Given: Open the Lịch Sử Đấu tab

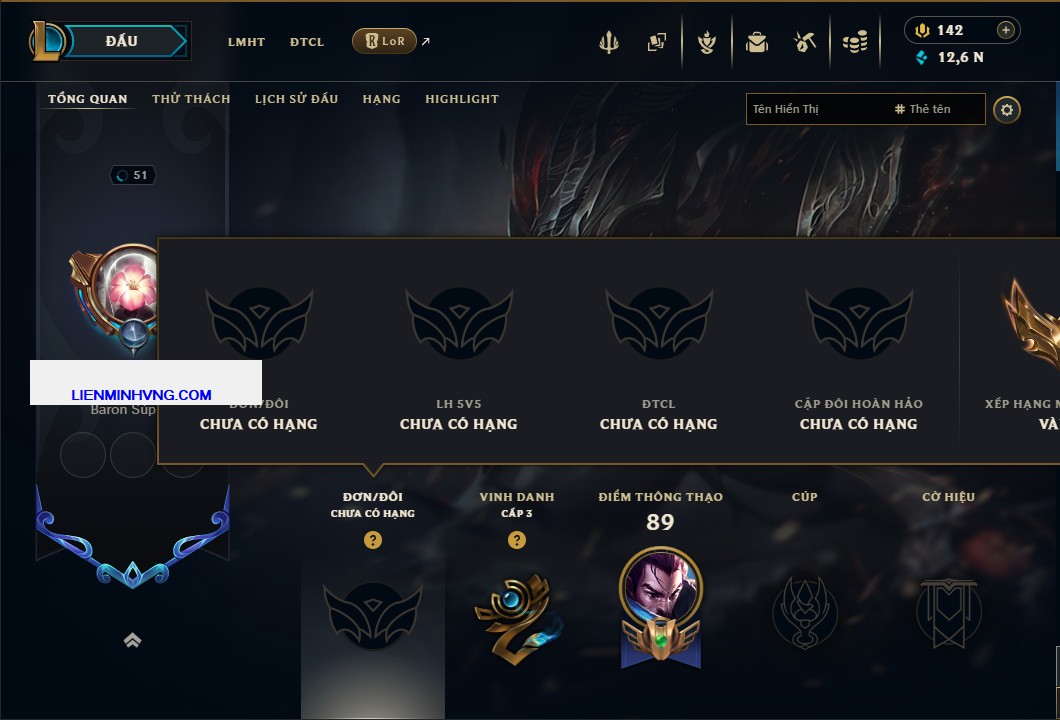Looking at the screenshot, I should (296, 99).
